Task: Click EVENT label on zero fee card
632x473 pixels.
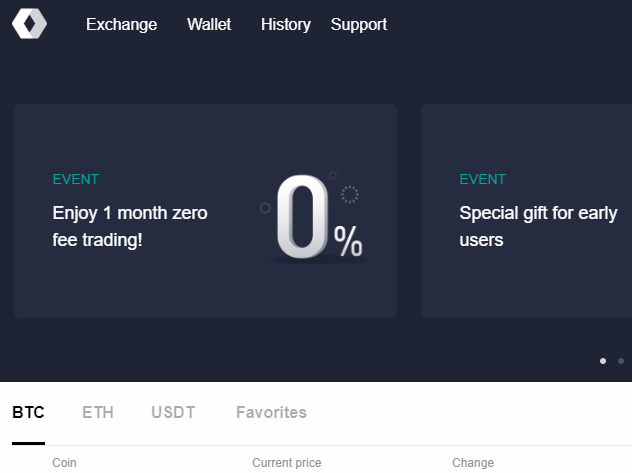Action: pyautogui.click(x=76, y=179)
